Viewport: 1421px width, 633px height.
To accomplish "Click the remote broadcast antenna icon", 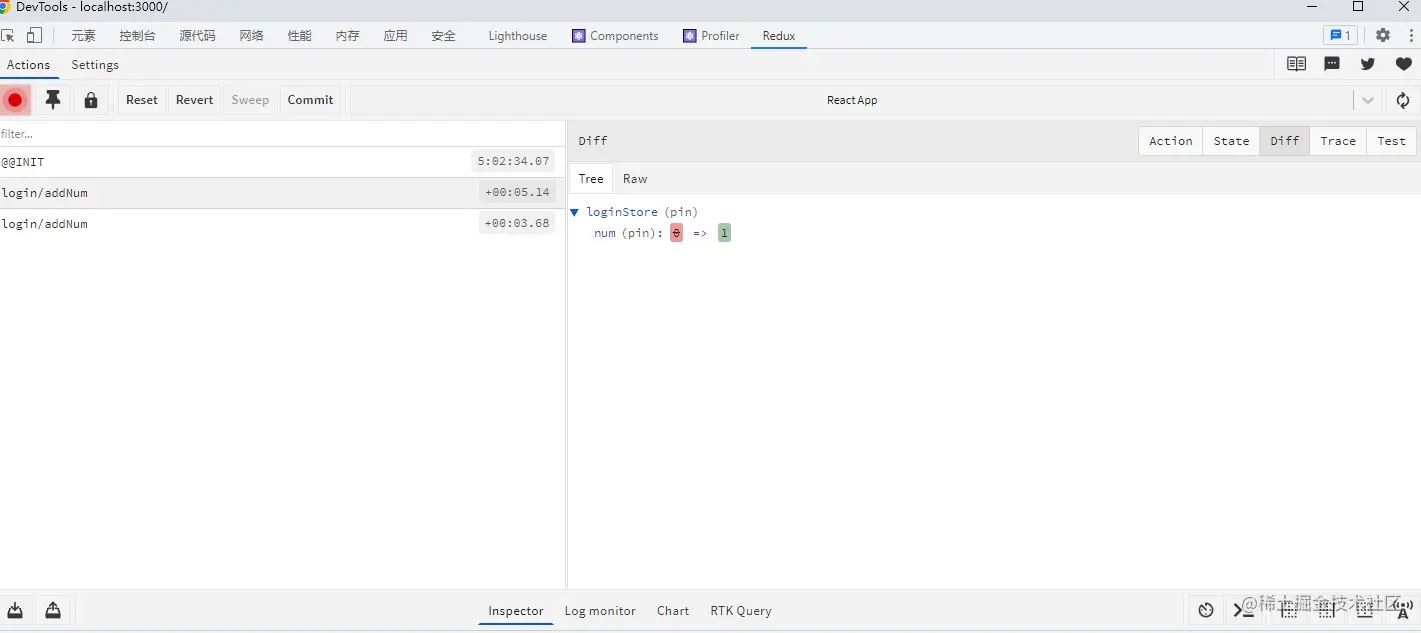I will (1403, 610).
